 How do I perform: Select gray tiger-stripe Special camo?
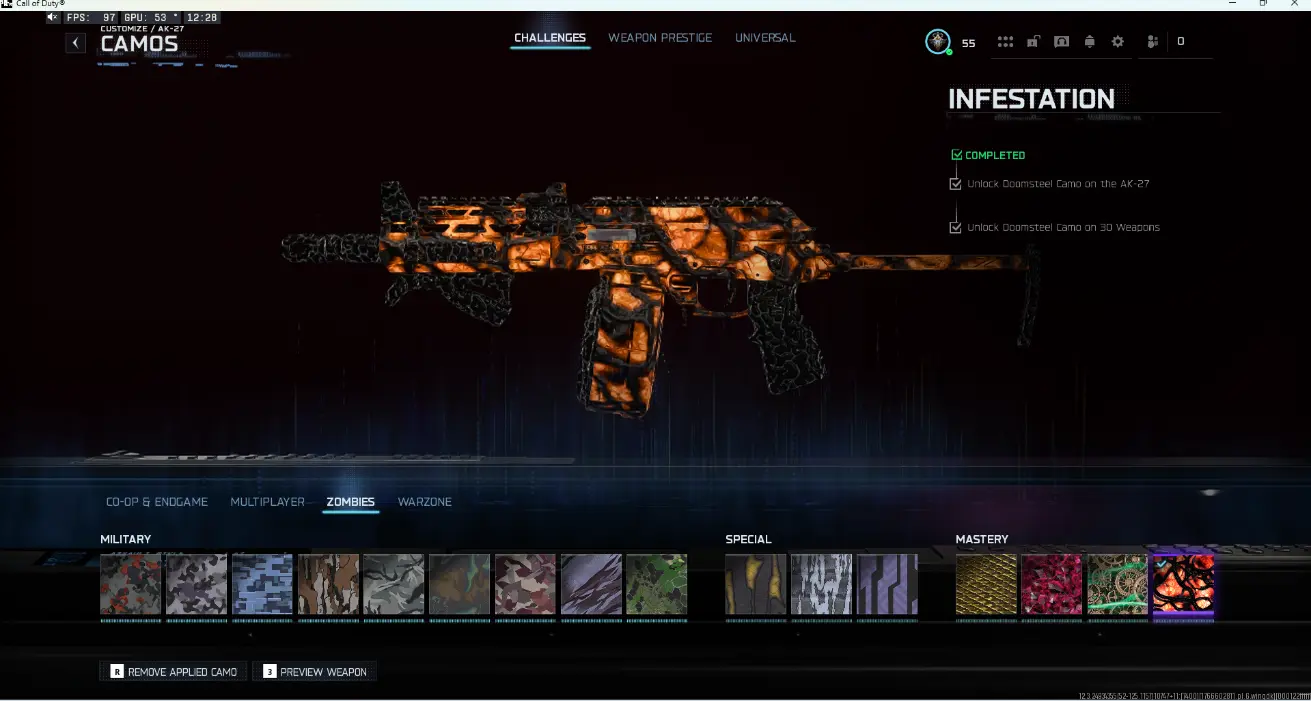coord(821,584)
